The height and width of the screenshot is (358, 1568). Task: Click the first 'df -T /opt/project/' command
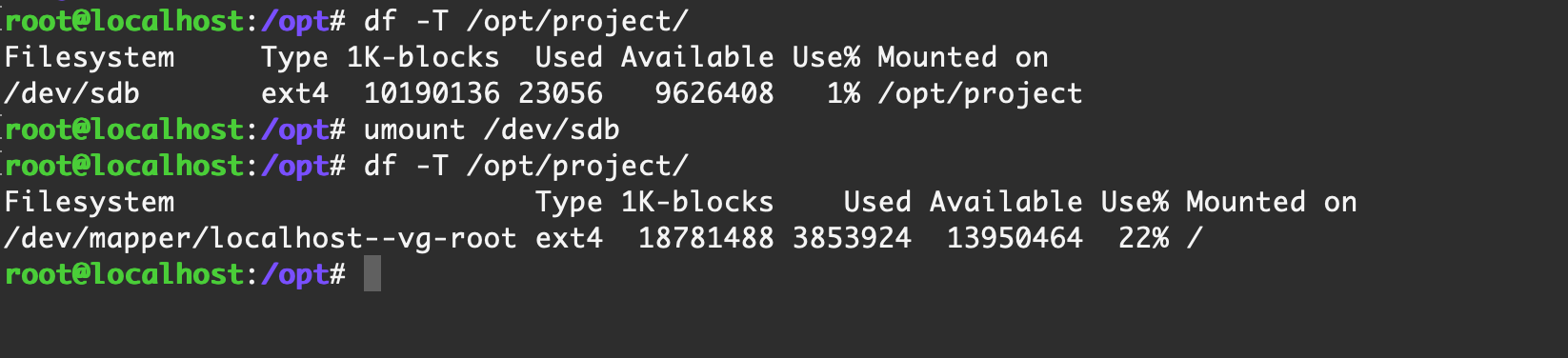[526, 21]
